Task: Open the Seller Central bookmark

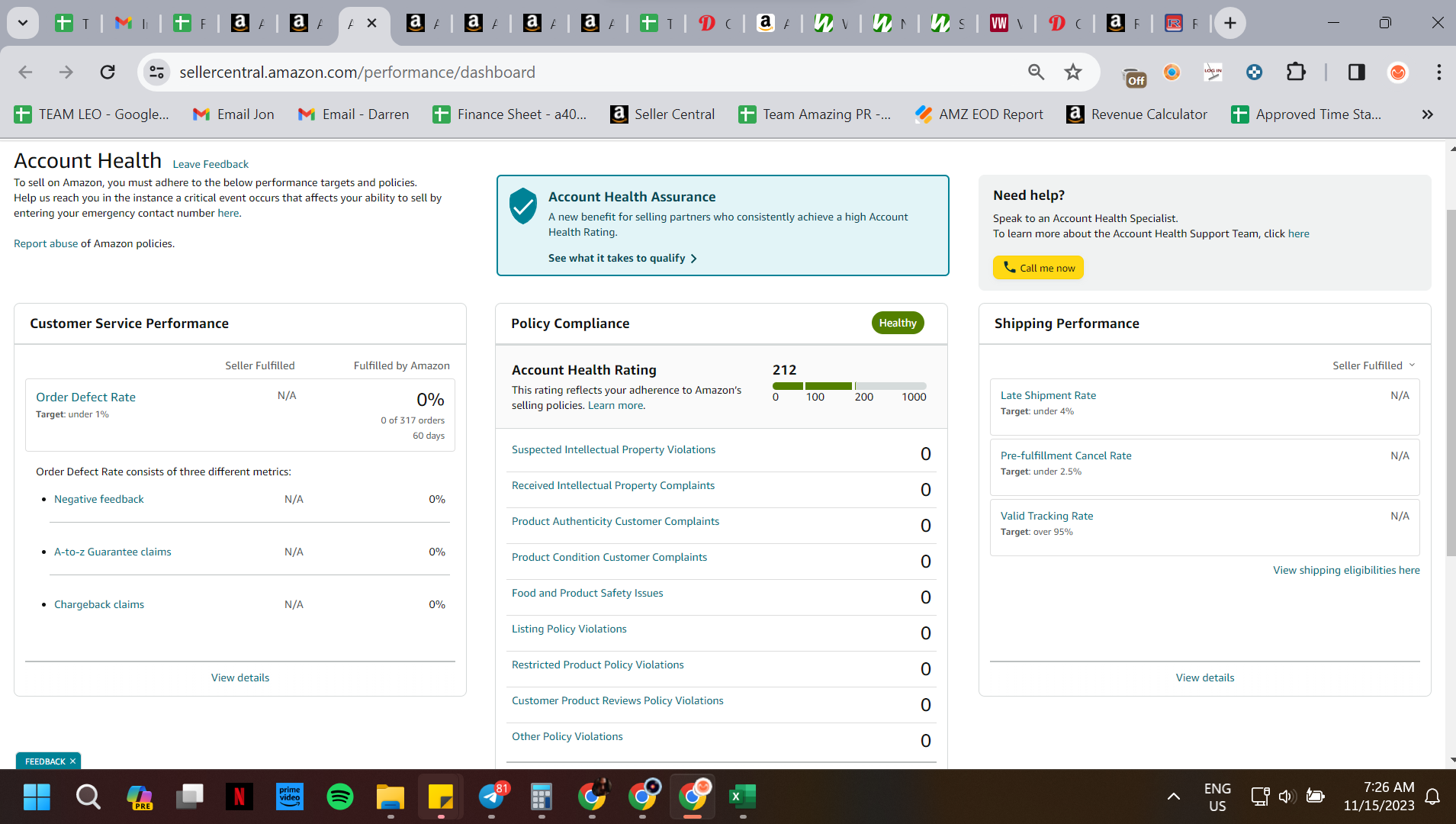Action: 663,114
